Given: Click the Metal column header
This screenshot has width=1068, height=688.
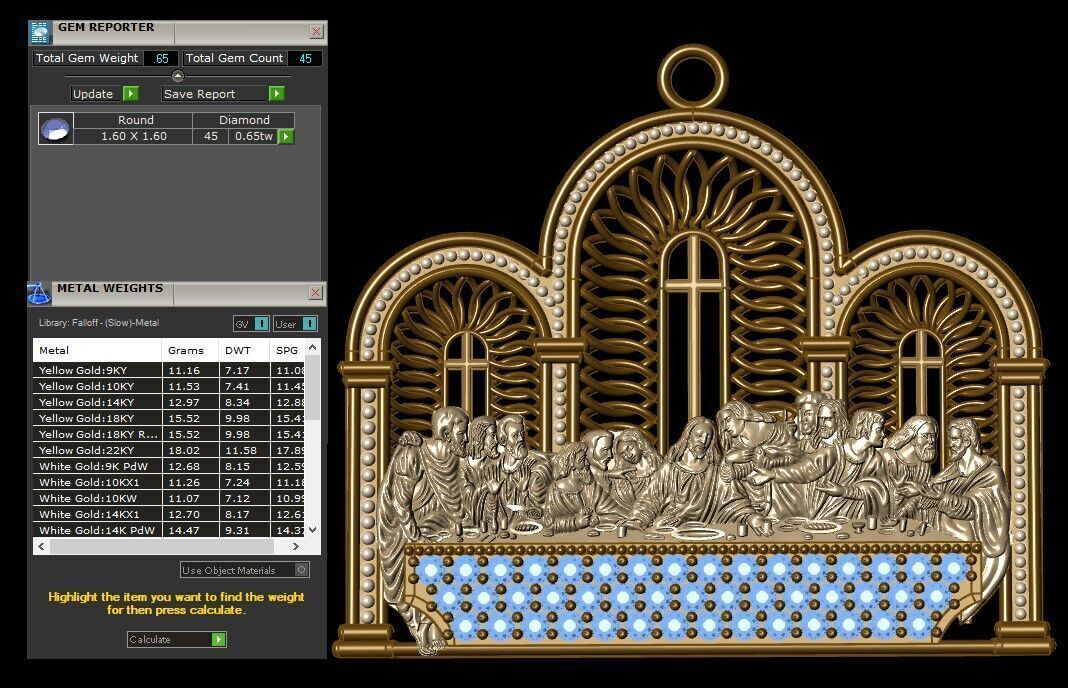Looking at the screenshot, I should 97,350.
